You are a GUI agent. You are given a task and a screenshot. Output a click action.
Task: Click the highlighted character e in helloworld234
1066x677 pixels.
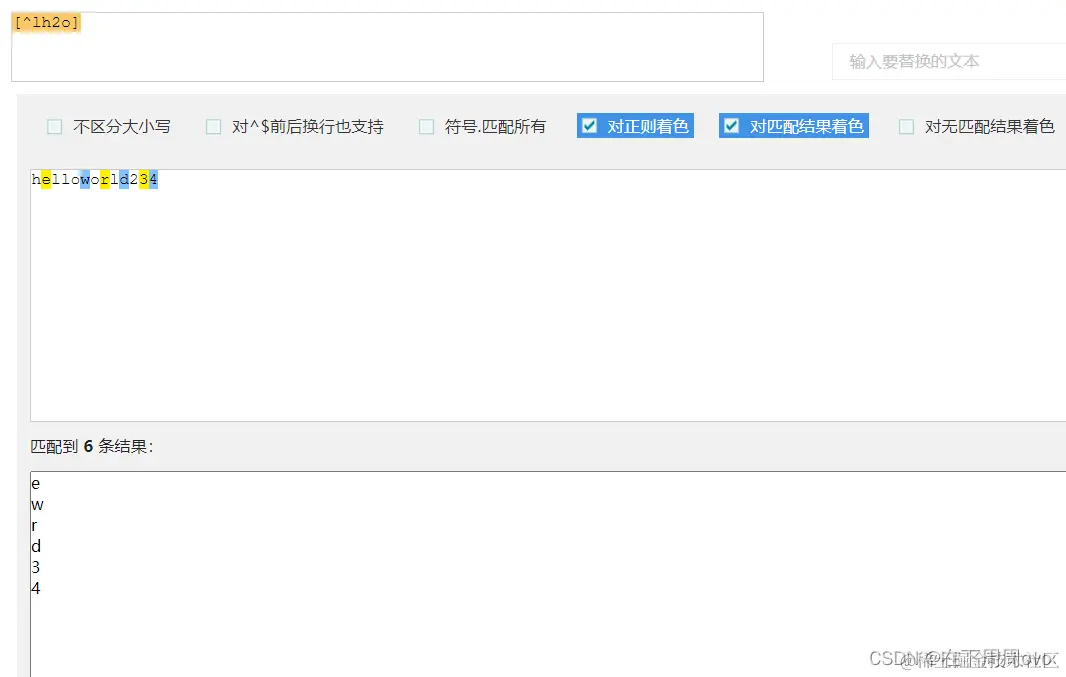tap(45, 179)
